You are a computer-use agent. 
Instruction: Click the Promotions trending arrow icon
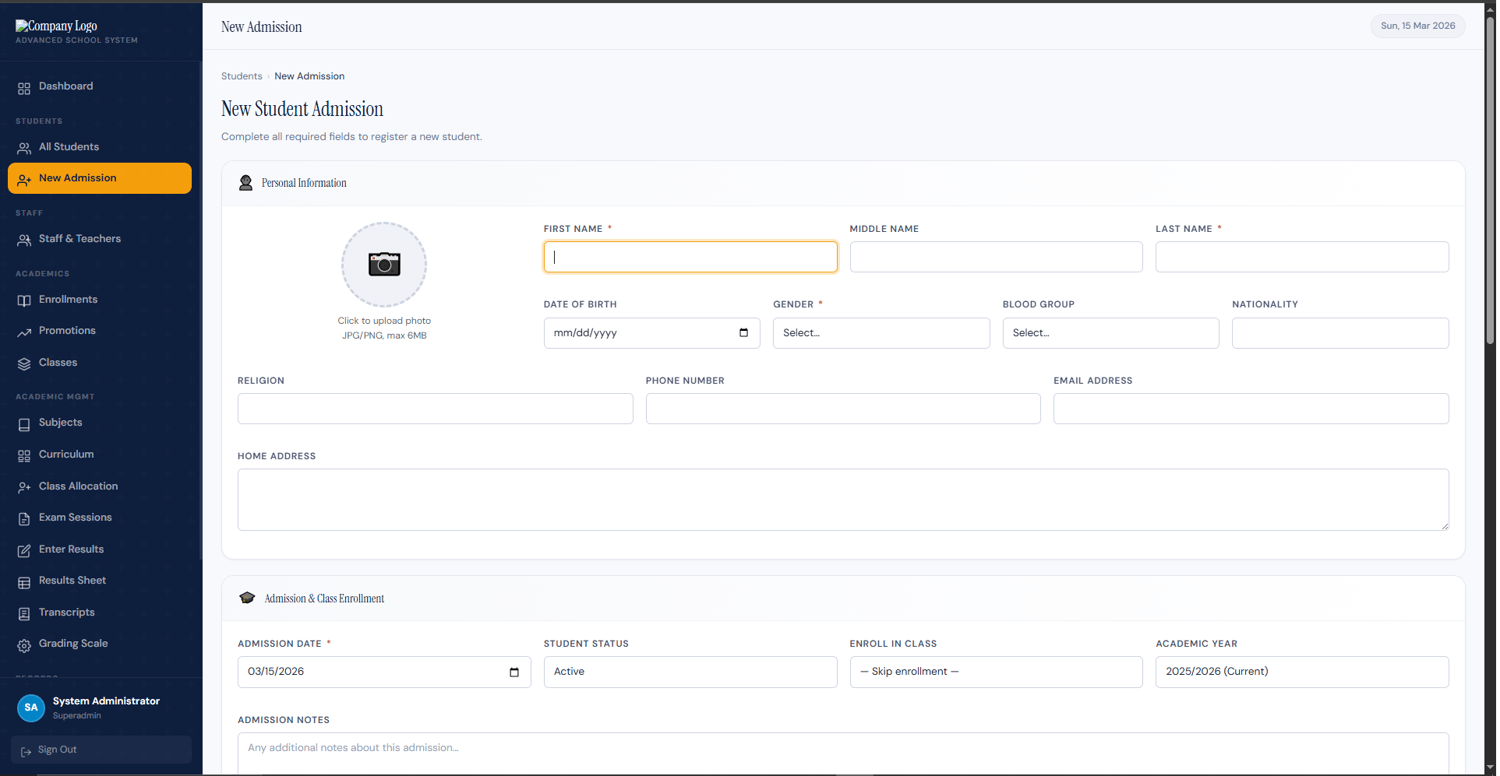[24, 332]
